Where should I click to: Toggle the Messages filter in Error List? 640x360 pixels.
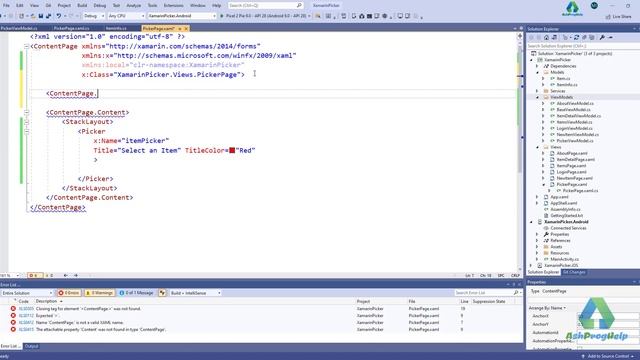(136, 293)
